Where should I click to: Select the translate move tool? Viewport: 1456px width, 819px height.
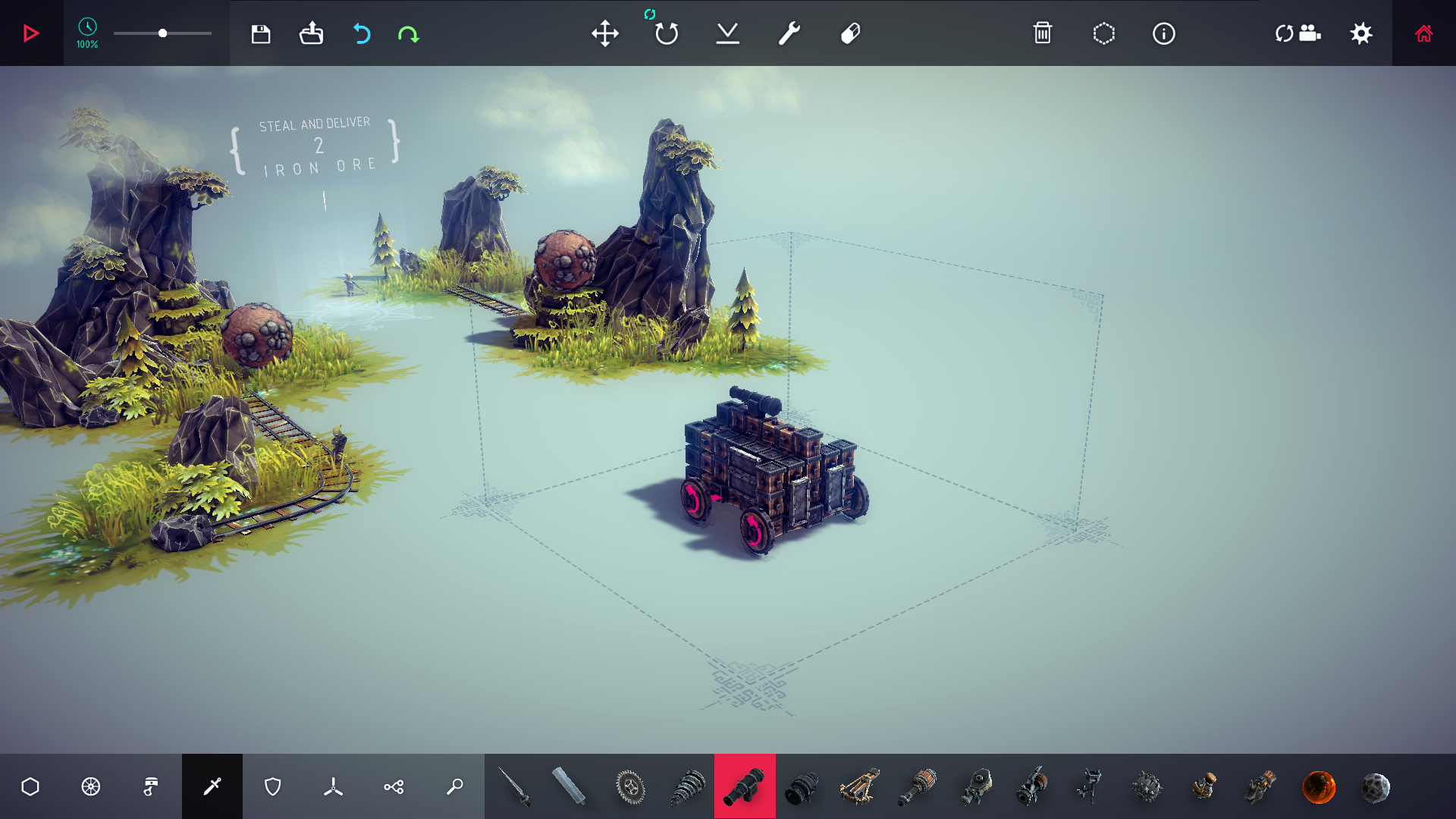(x=605, y=33)
